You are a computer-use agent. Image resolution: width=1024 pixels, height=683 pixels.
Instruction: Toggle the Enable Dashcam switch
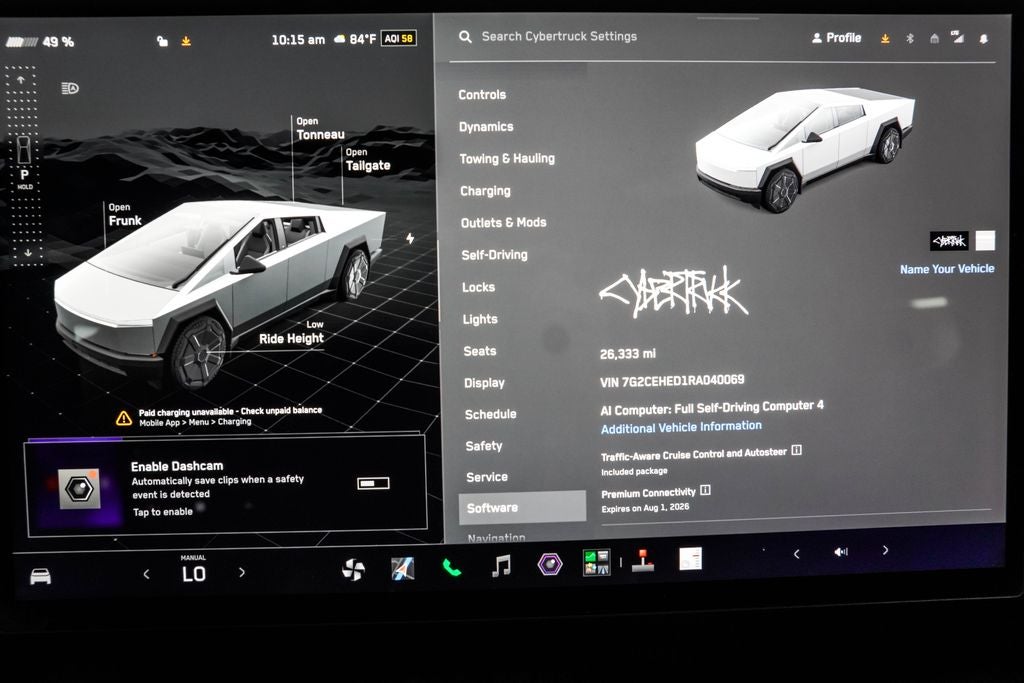tap(374, 483)
